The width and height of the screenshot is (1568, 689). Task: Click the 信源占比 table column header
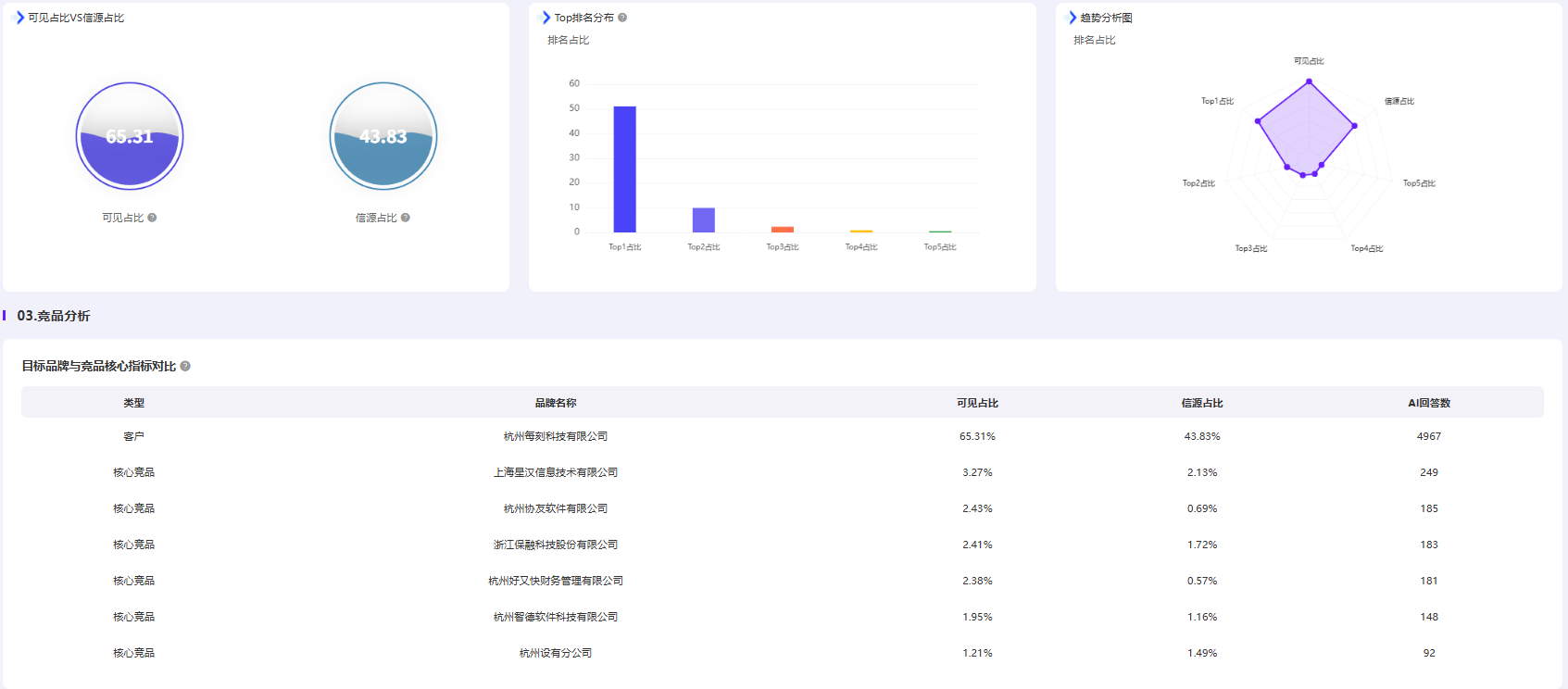[1202, 403]
